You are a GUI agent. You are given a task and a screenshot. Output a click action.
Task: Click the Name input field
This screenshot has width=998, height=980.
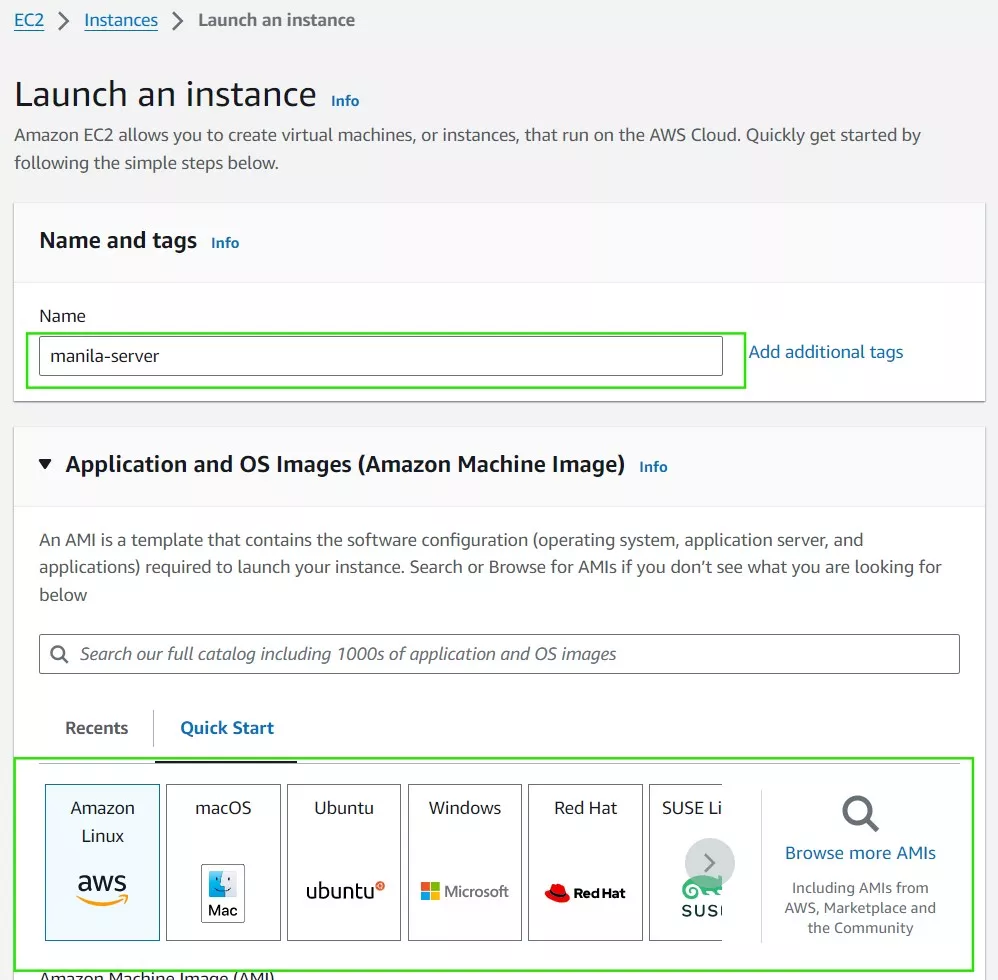[x=381, y=356]
